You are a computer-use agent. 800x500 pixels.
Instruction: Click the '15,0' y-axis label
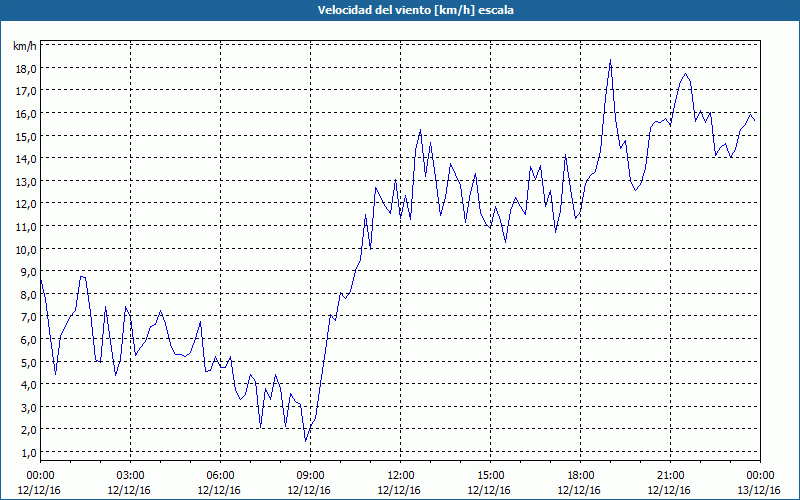coord(27,136)
